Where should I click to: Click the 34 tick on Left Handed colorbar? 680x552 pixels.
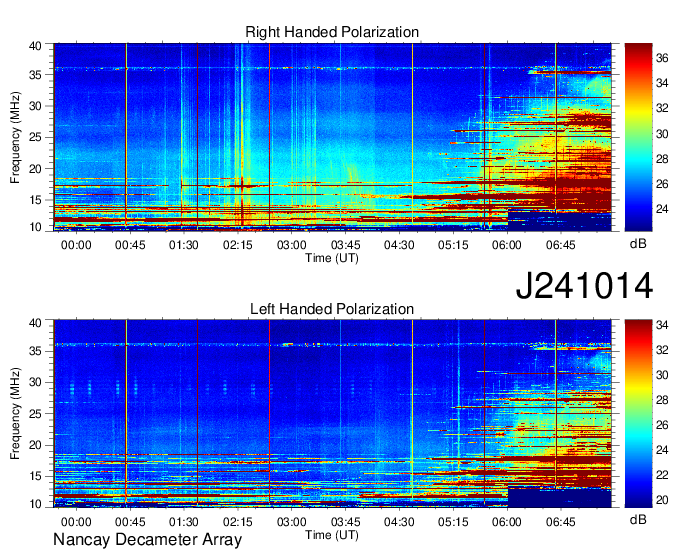pos(662,324)
